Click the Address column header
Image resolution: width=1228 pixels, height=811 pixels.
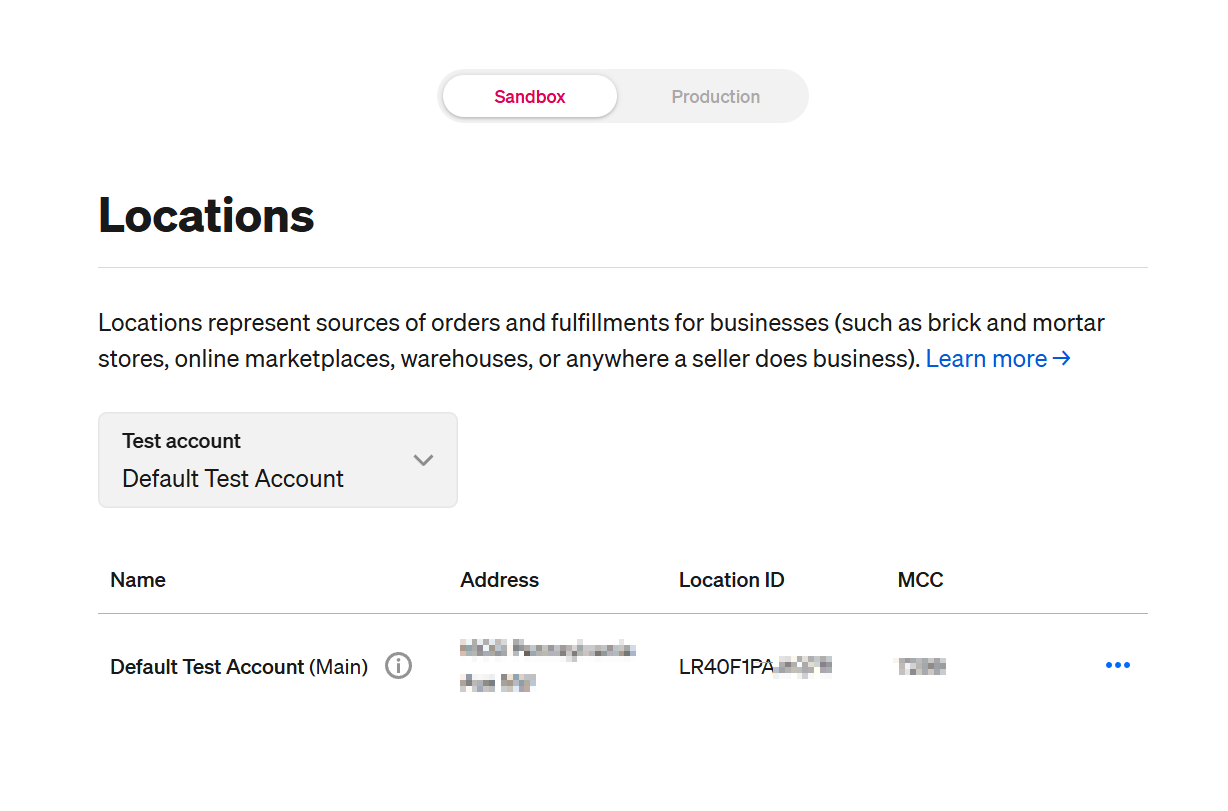point(499,580)
